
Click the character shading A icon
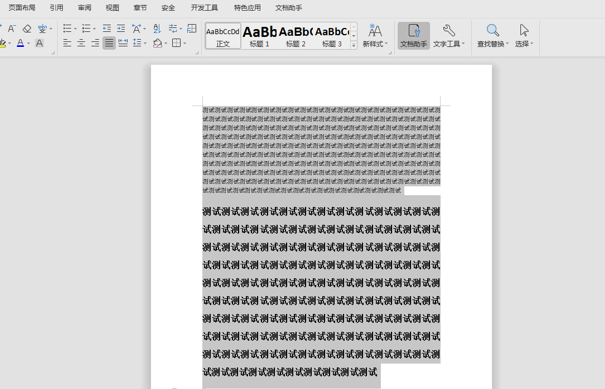(x=39, y=43)
